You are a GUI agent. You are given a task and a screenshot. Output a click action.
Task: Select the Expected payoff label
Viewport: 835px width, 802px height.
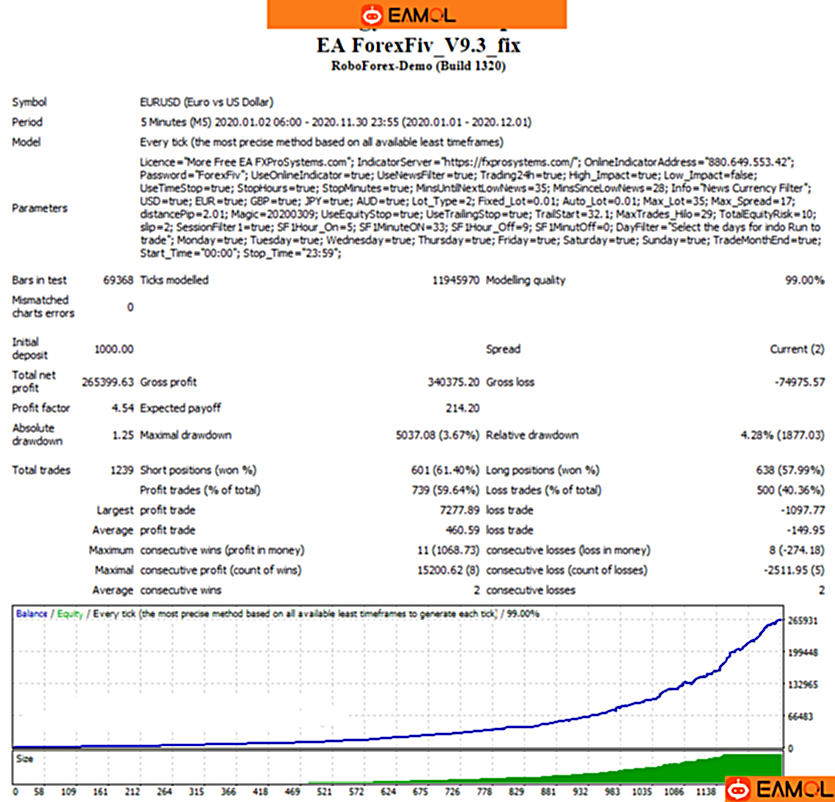[181, 408]
